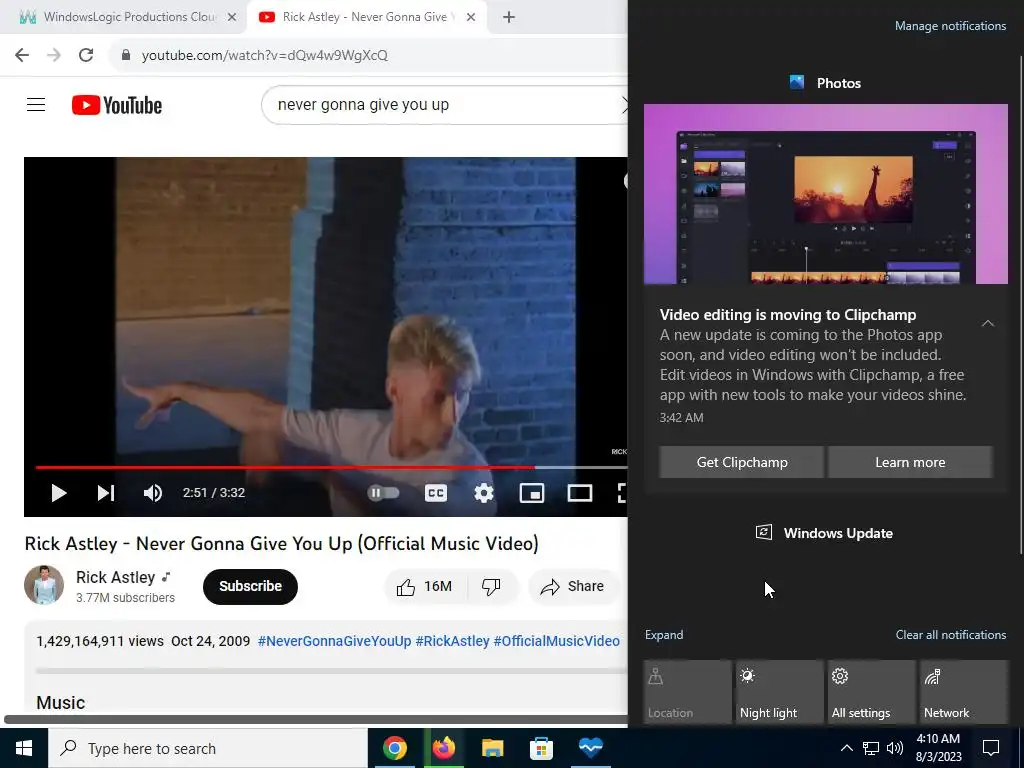Like the video with thumbs up

424,586
